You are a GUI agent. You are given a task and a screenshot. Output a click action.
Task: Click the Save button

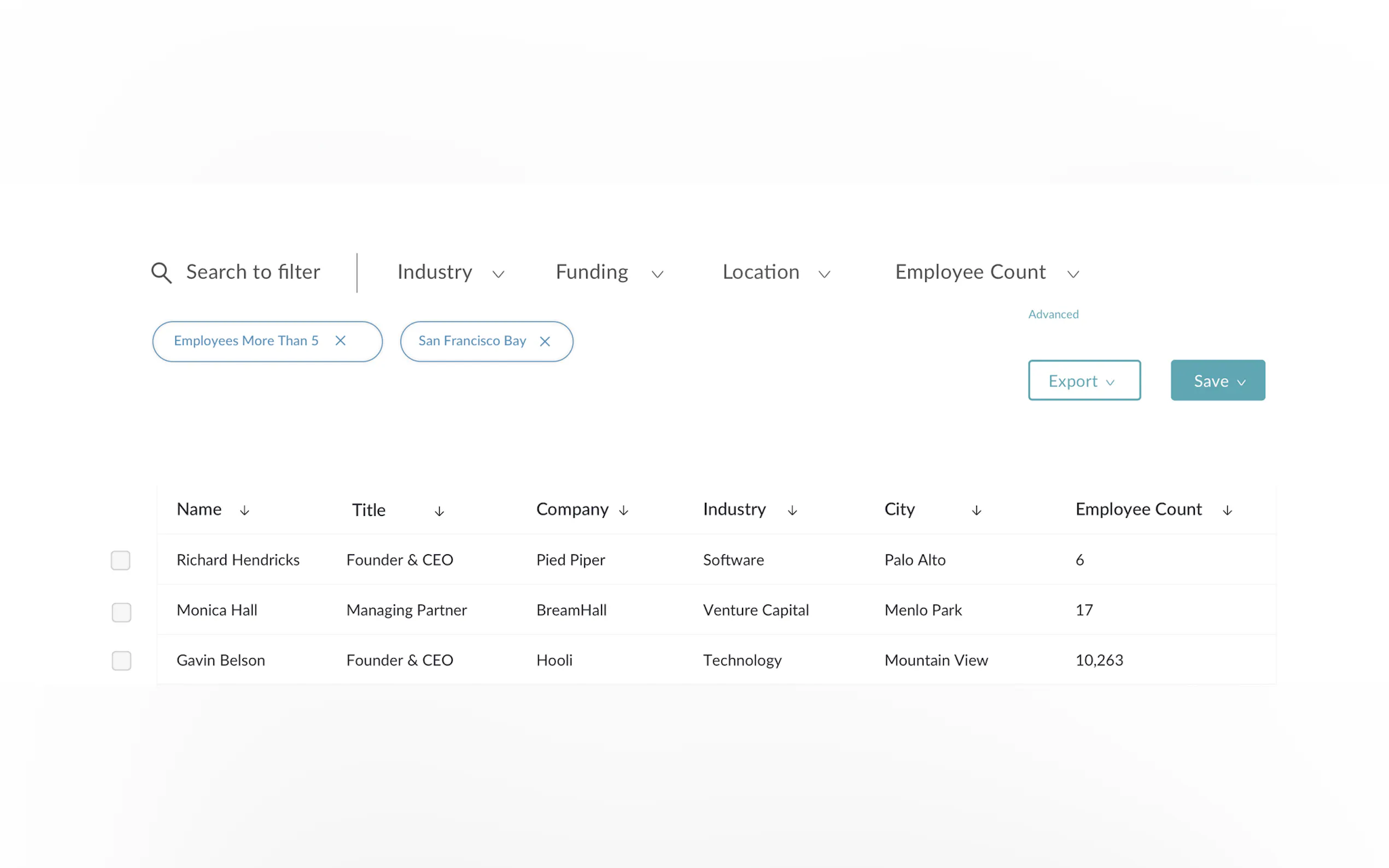tap(1217, 380)
